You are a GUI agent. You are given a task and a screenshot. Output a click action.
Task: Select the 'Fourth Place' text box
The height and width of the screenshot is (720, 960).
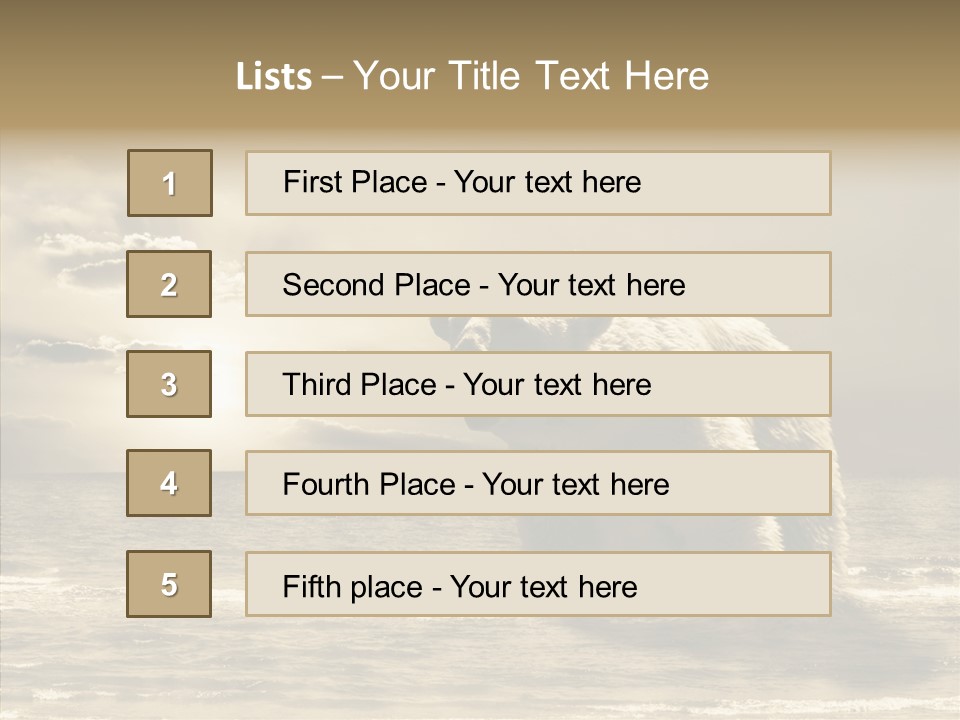pyautogui.click(x=538, y=483)
